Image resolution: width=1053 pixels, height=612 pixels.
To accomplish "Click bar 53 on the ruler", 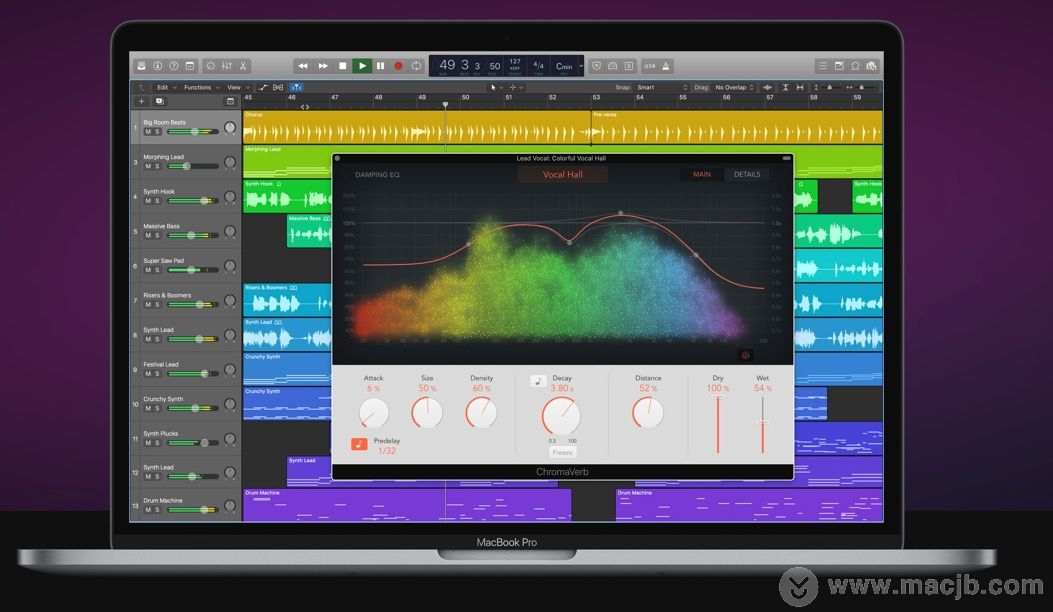I will tap(596, 97).
